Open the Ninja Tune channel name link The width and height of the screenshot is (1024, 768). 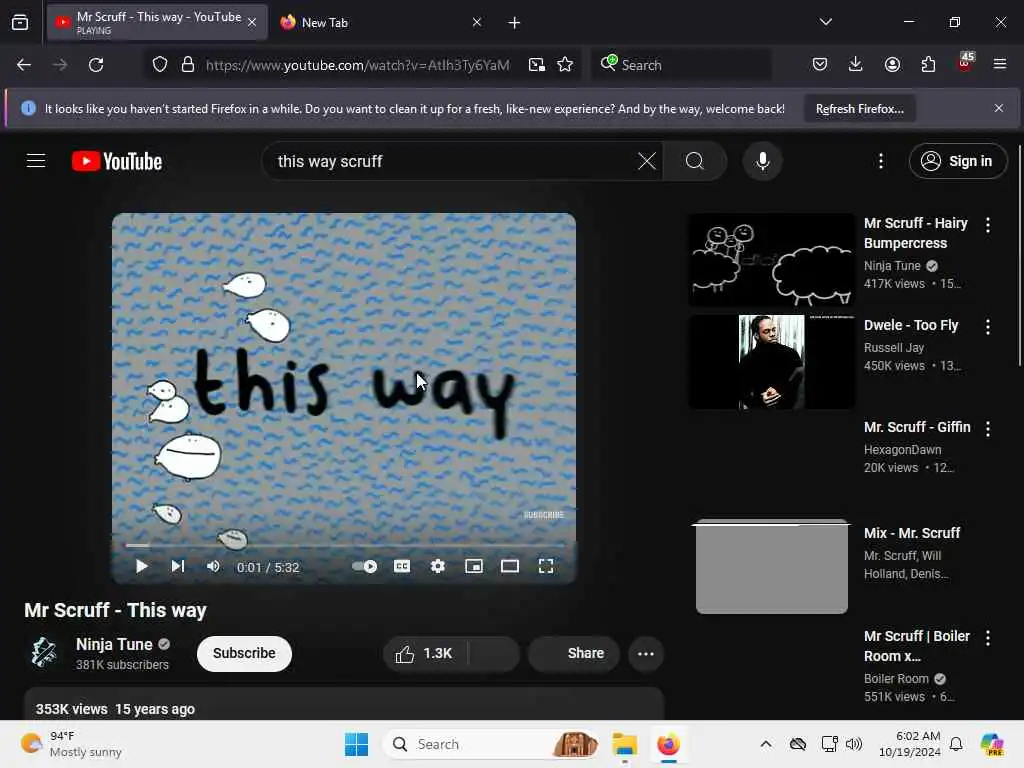114,644
